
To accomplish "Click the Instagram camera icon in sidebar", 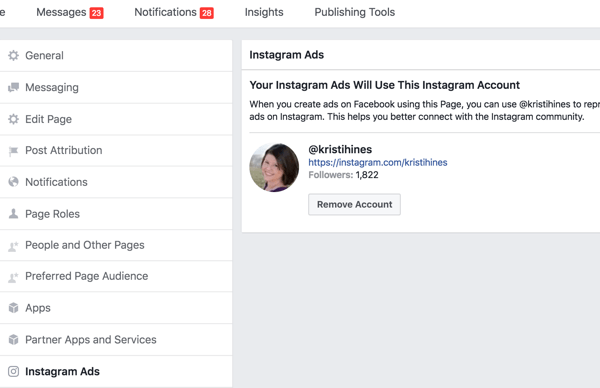I will [x=13, y=372].
